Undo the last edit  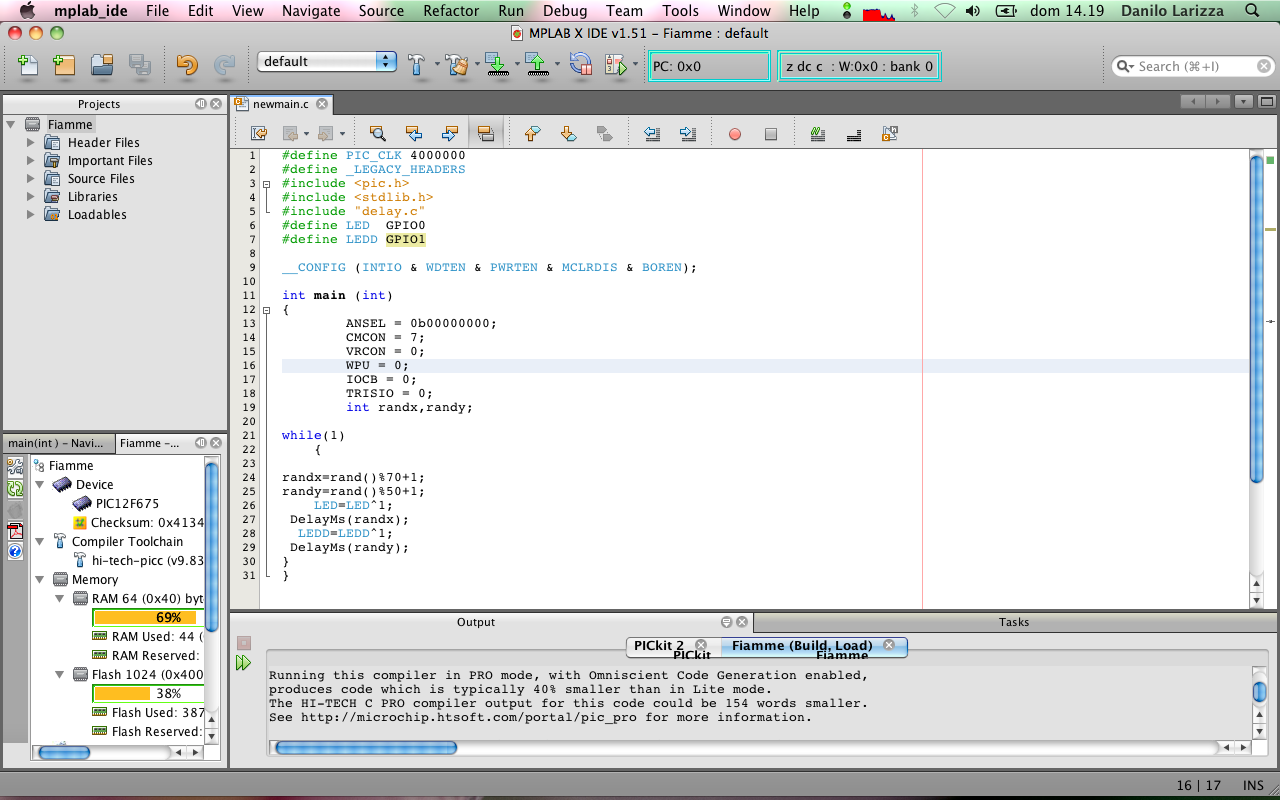pos(187,66)
